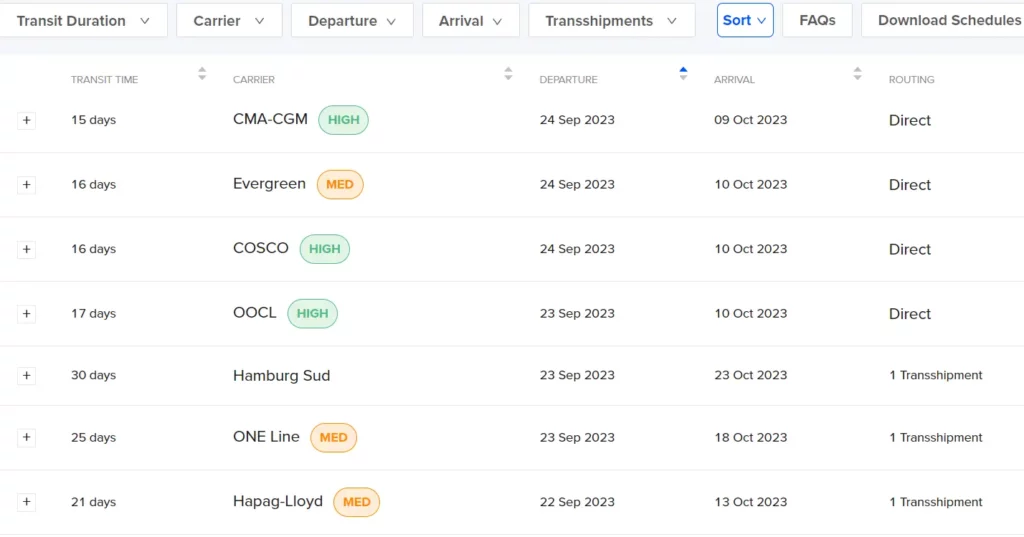1024x537 pixels.
Task: Click the DEPARTURE column header
Action: point(568,80)
